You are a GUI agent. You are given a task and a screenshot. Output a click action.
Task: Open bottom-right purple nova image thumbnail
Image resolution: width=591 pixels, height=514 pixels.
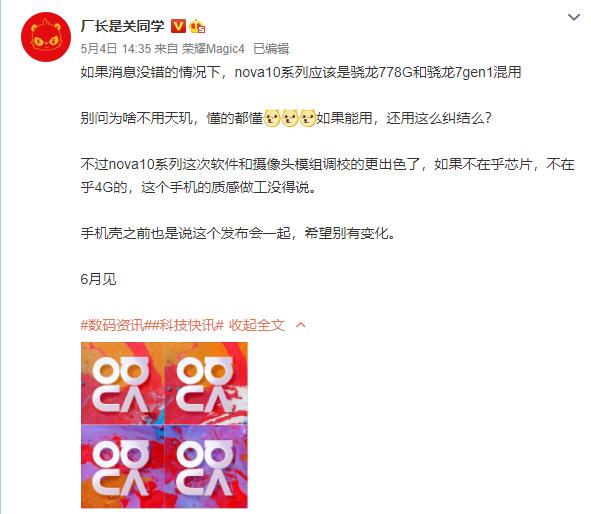[x=206, y=466]
